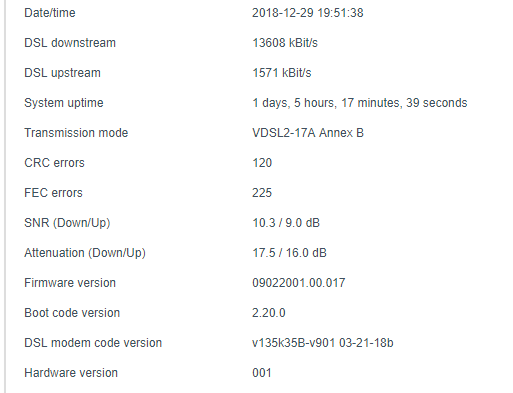Select the v135k35B-v901 03-21-18b modem code
This screenshot has width=513, height=393.
tap(323, 343)
